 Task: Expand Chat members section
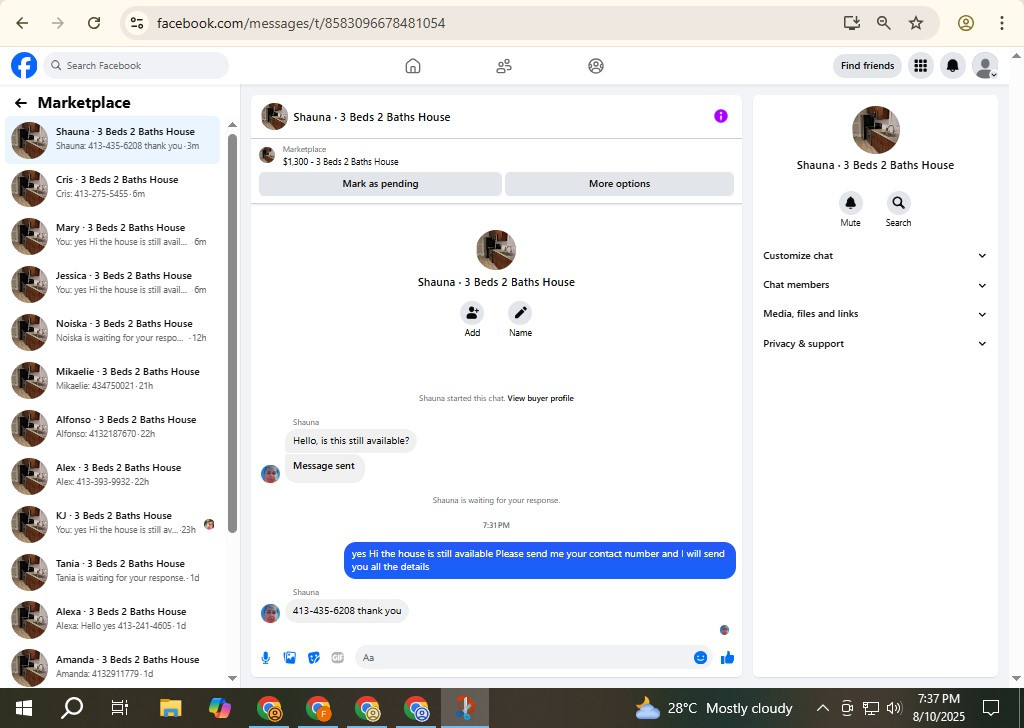(875, 285)
